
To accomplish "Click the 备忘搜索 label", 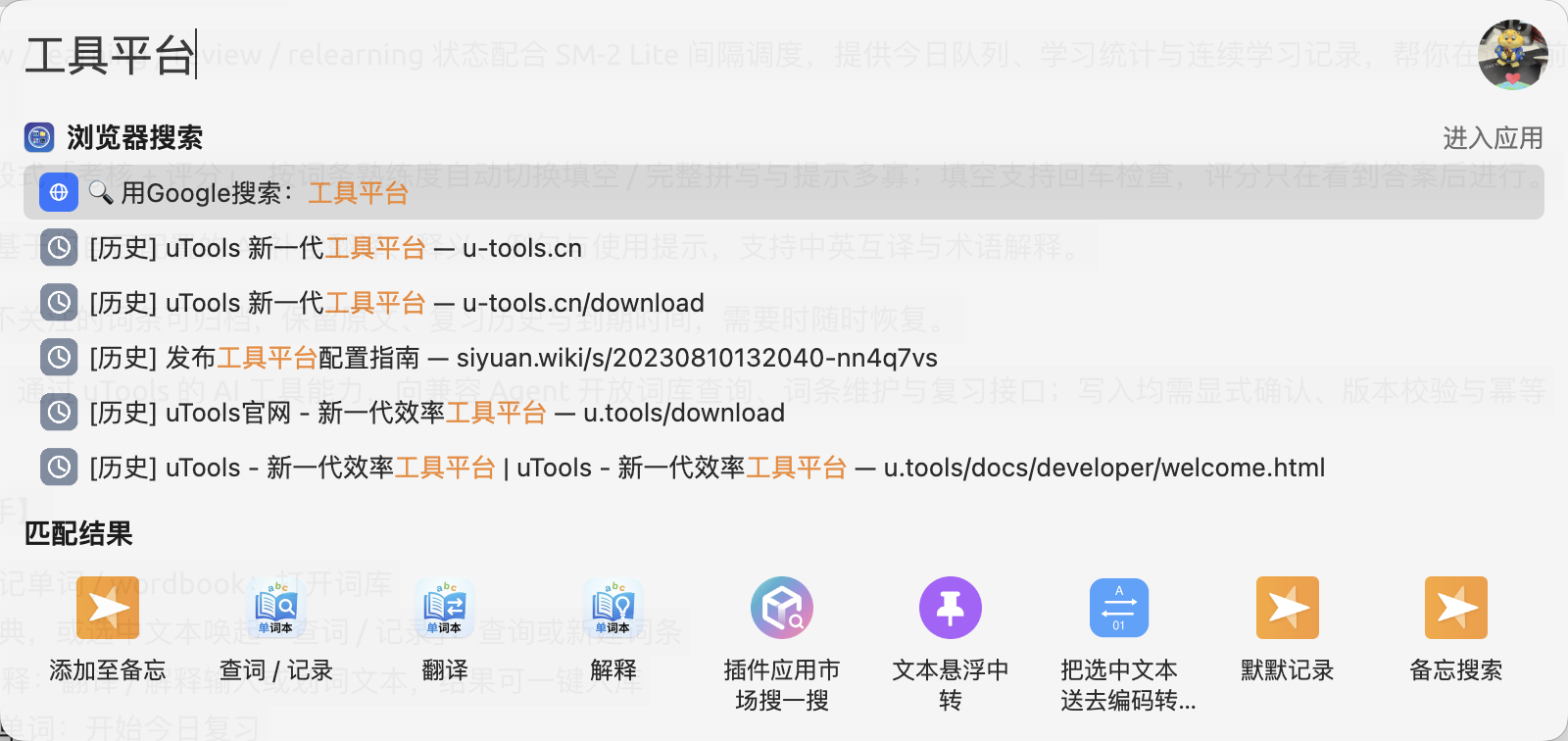I will point(1456,670).
